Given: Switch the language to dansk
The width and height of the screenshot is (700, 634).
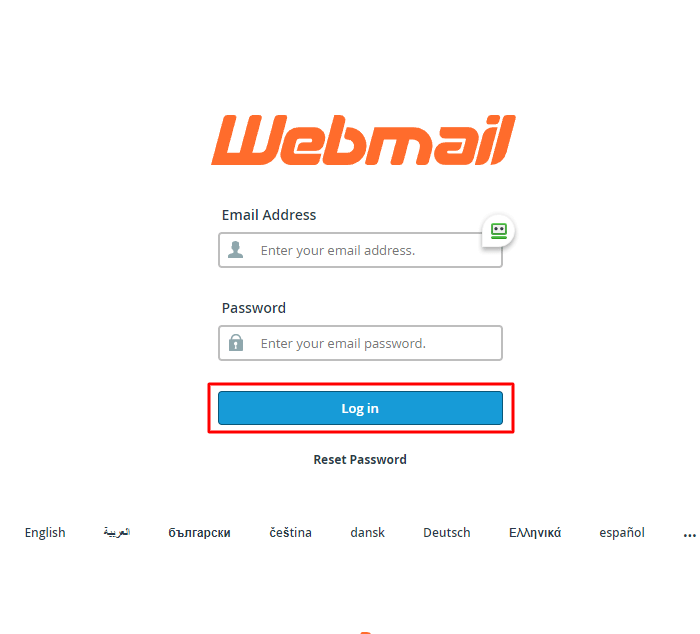Looking at the screenshot, I should 367,533.
